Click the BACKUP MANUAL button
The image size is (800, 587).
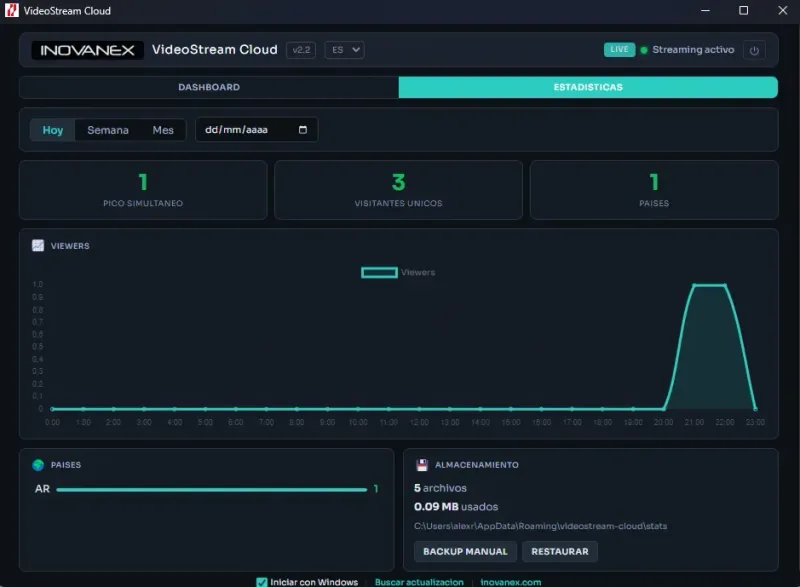465,551
